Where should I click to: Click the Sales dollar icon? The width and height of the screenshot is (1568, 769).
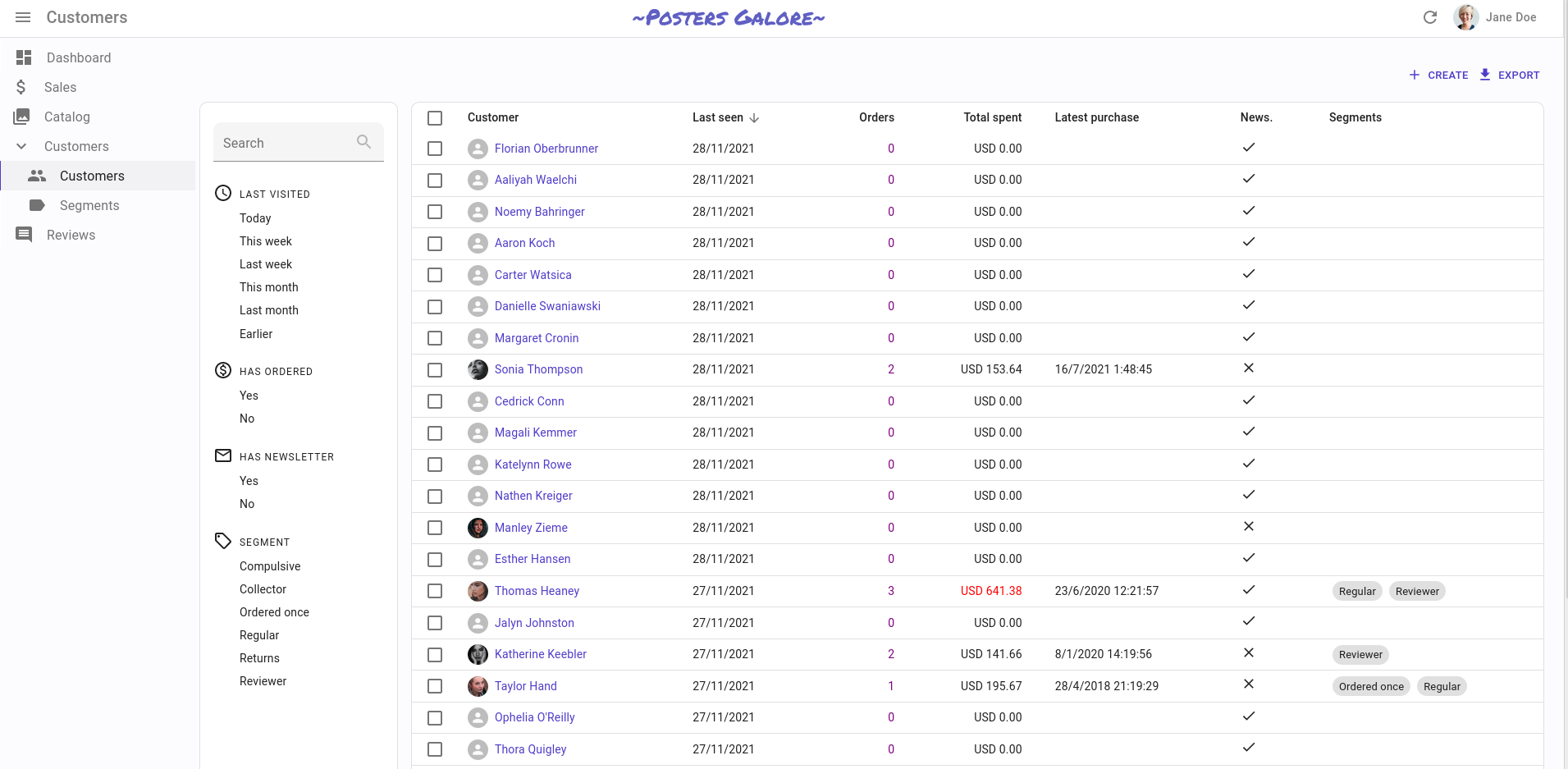[x=21, y=87]
